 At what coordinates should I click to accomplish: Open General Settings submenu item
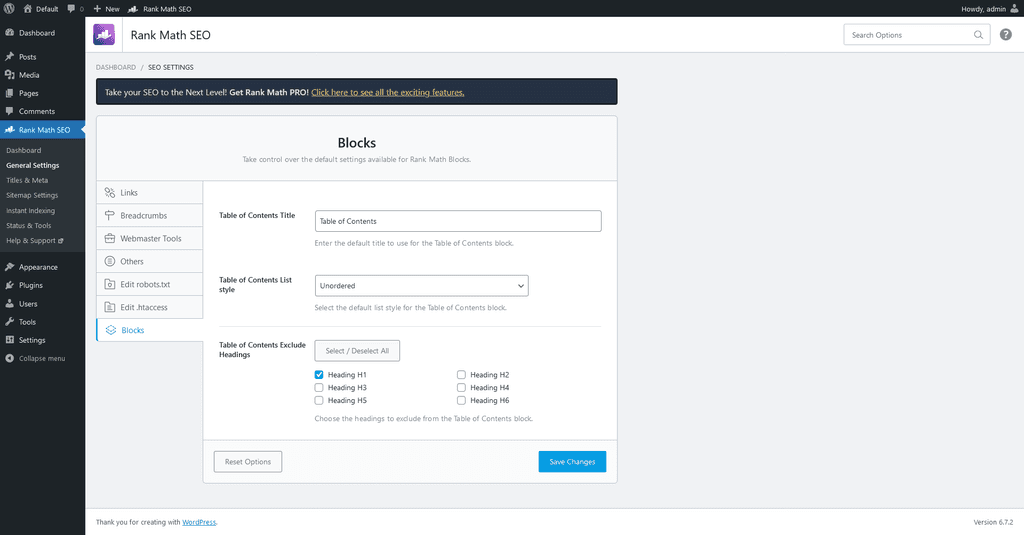click(33, 165)
